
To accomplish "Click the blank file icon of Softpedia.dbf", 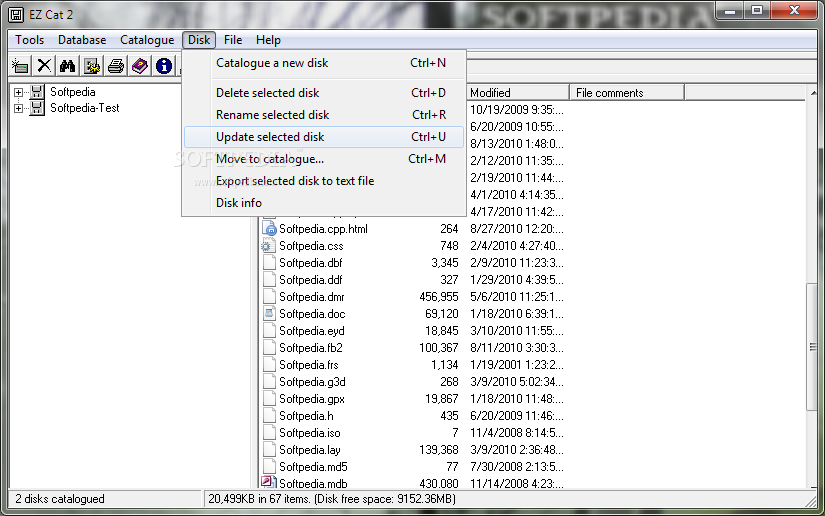I will click(269, 262).
